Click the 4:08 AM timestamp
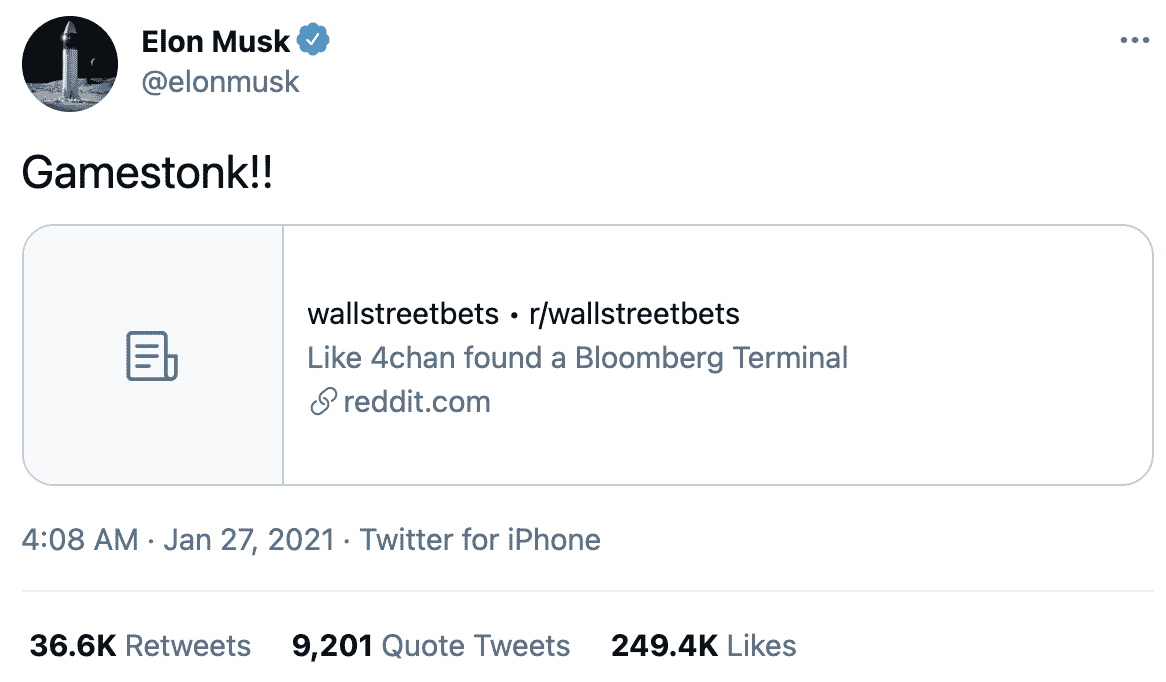 coord(80,540)
